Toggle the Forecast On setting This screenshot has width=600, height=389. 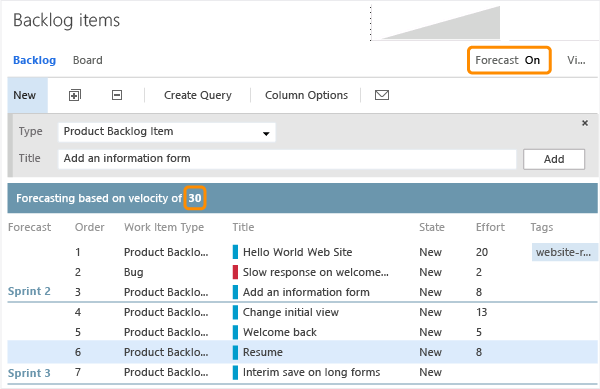509,60
